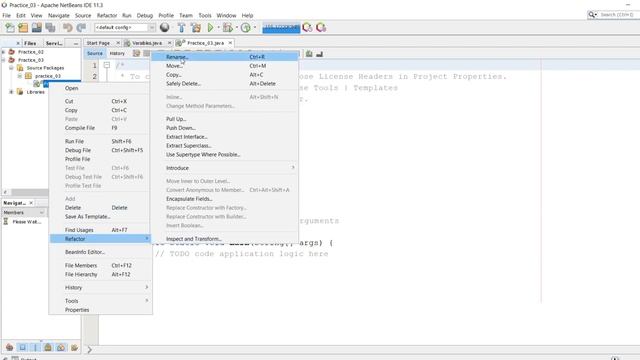Click the Open Project toolbar icon
Image resolution: width=640 pixels, height=360 pixels.
37,28
